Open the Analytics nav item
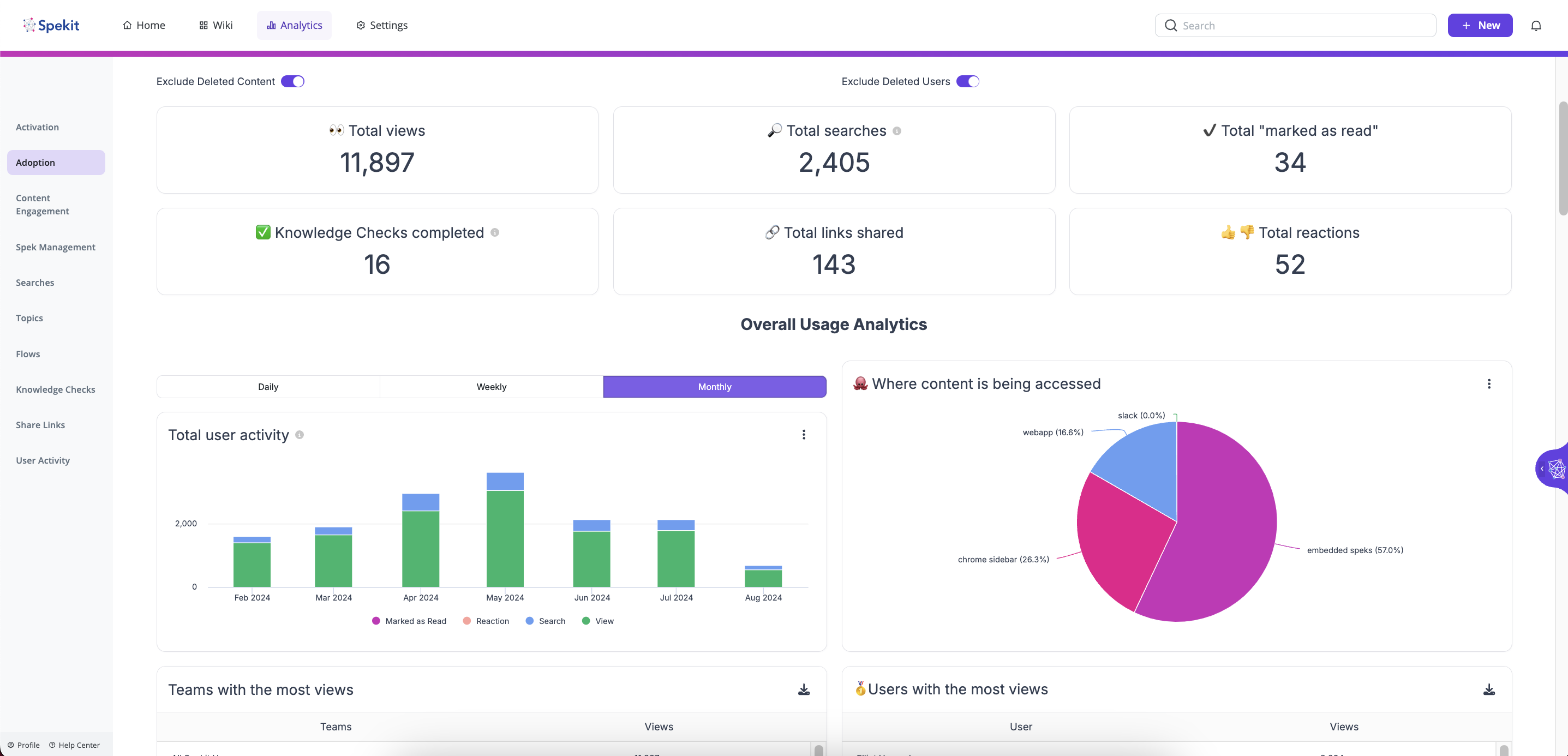This screenshot has width=1568, height=756. click(x=294, y=25)
